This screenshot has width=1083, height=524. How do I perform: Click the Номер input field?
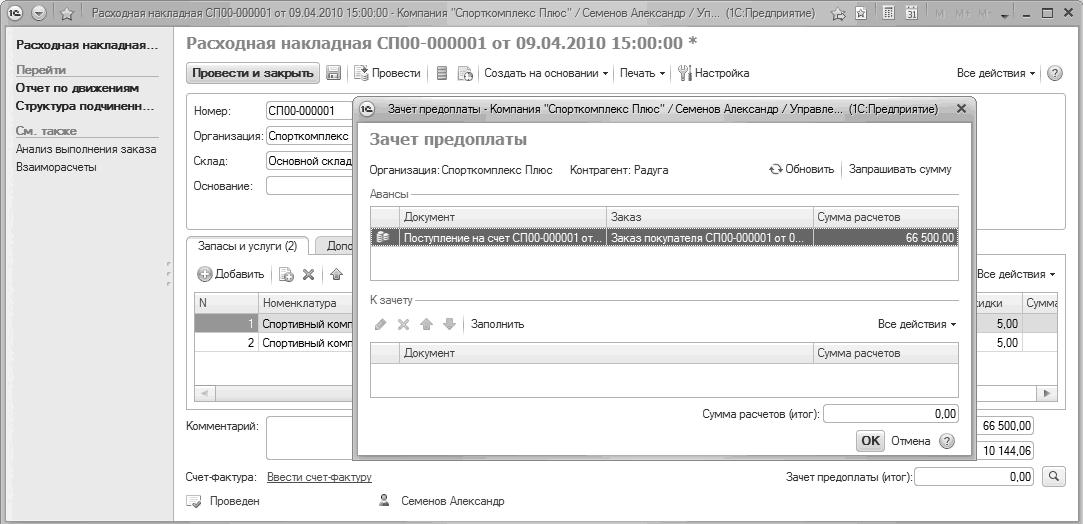point(309,111)
